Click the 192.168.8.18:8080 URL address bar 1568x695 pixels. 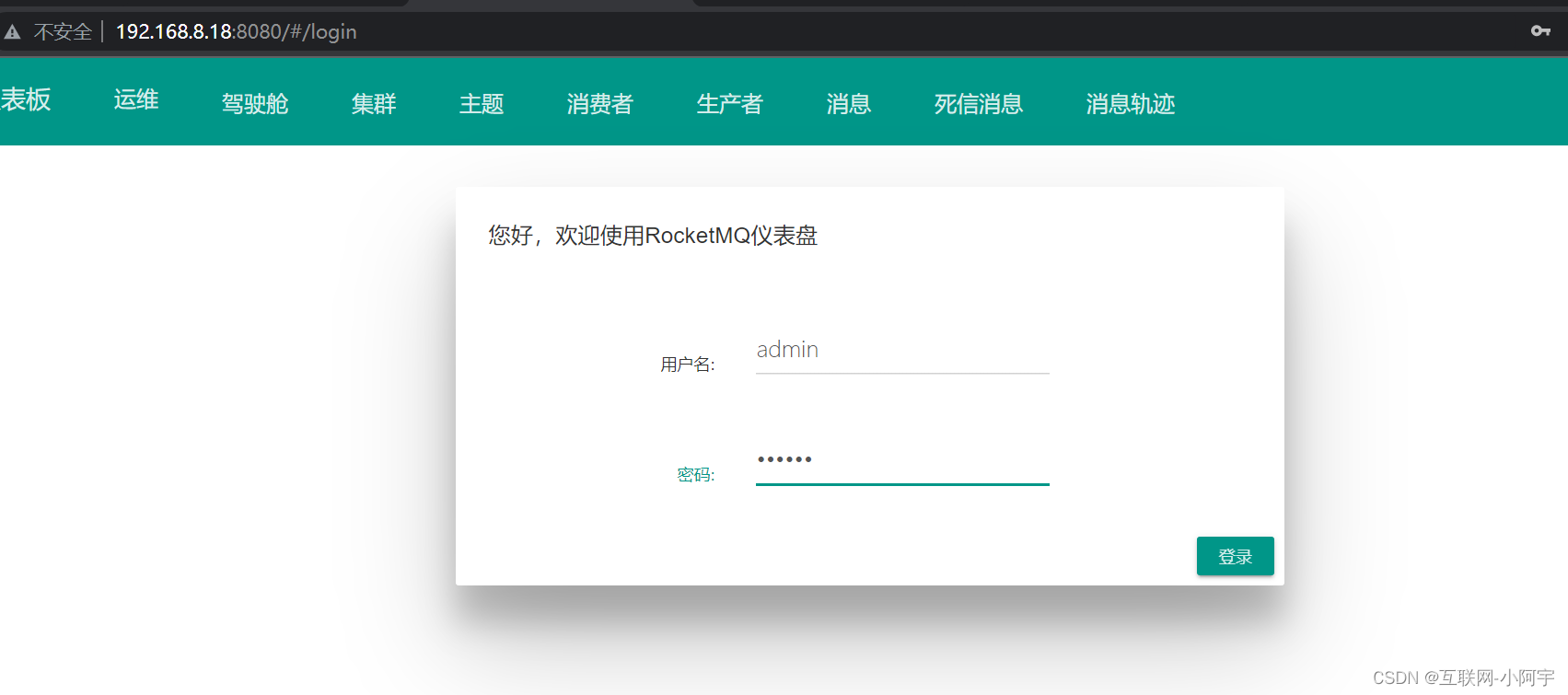click(236, 31)
